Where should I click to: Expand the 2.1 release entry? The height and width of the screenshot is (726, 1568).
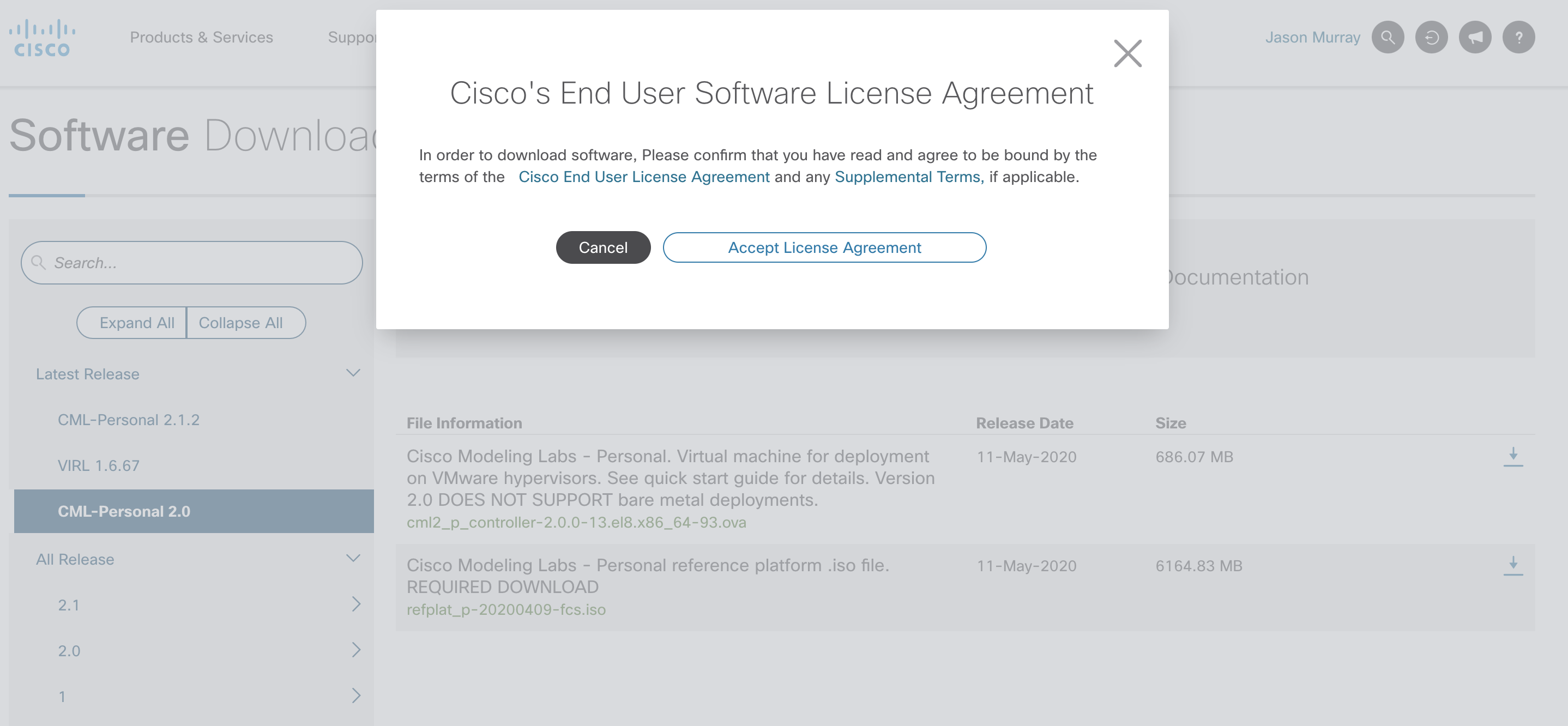click(355, 604)
